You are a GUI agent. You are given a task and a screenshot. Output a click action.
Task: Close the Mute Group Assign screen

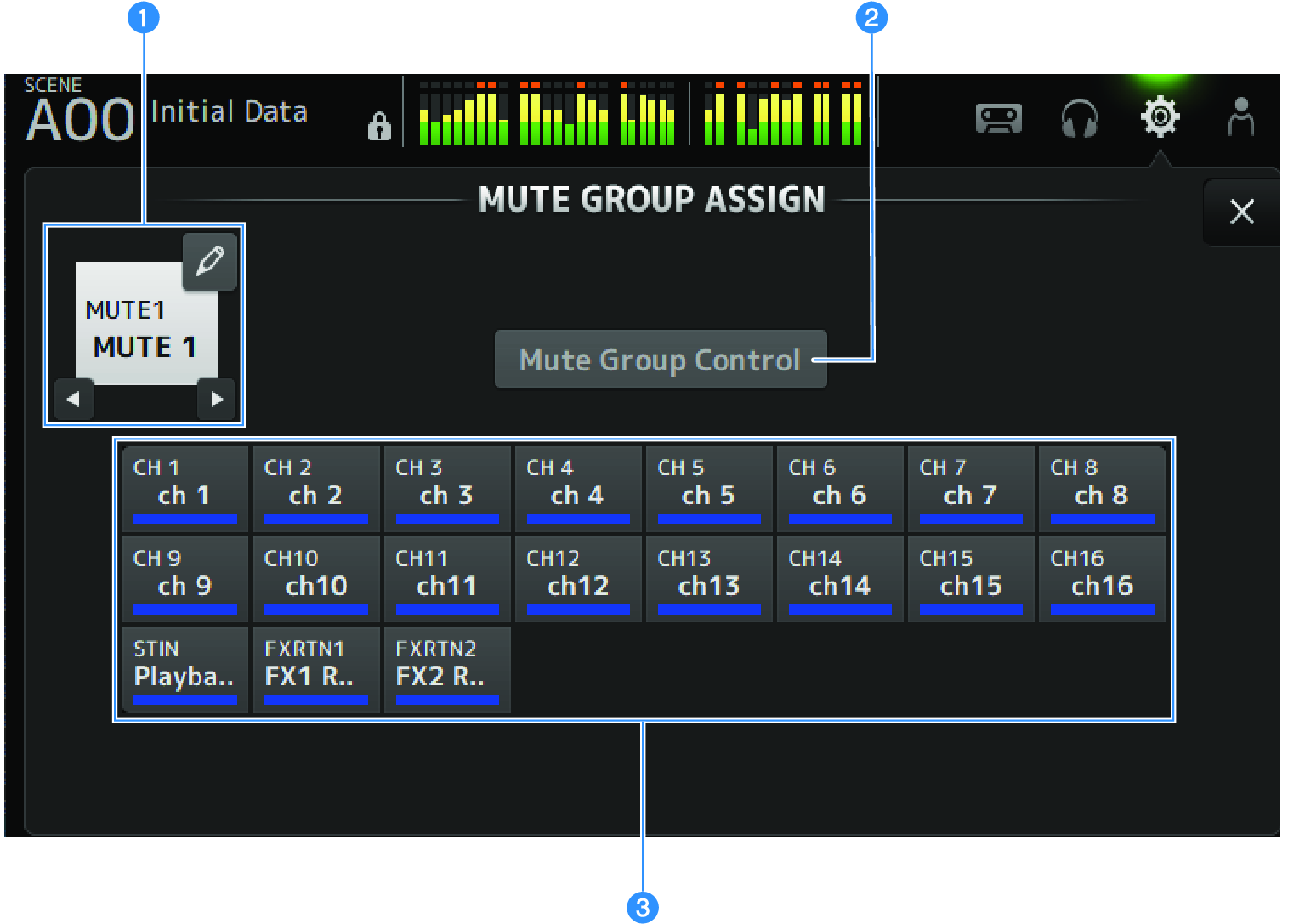(1241, 212)
